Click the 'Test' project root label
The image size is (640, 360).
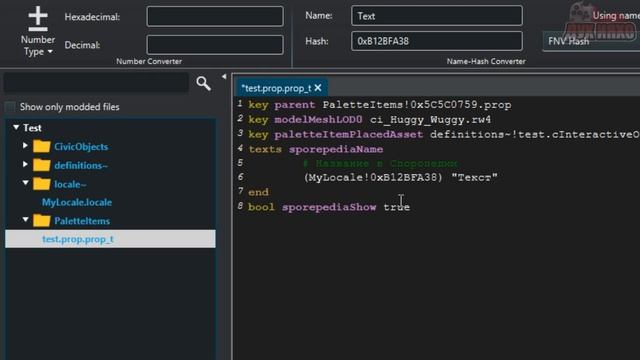[x=32, y=128]
